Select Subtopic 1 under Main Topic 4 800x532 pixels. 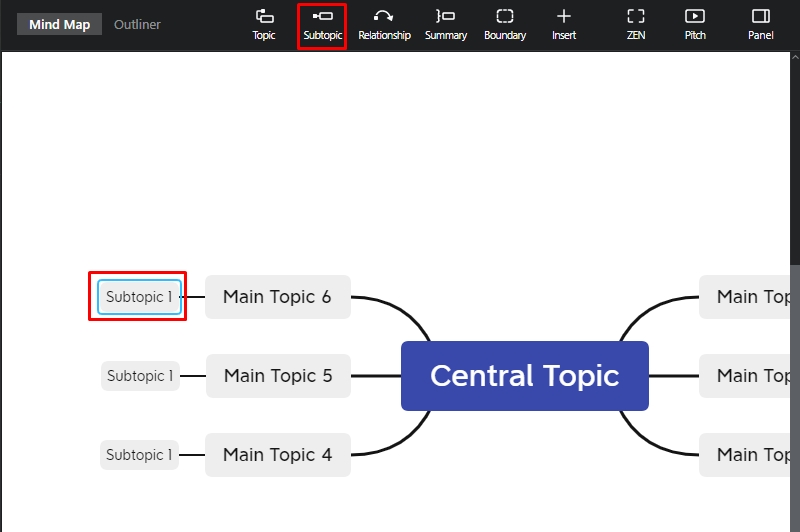(x=139, y=455)
